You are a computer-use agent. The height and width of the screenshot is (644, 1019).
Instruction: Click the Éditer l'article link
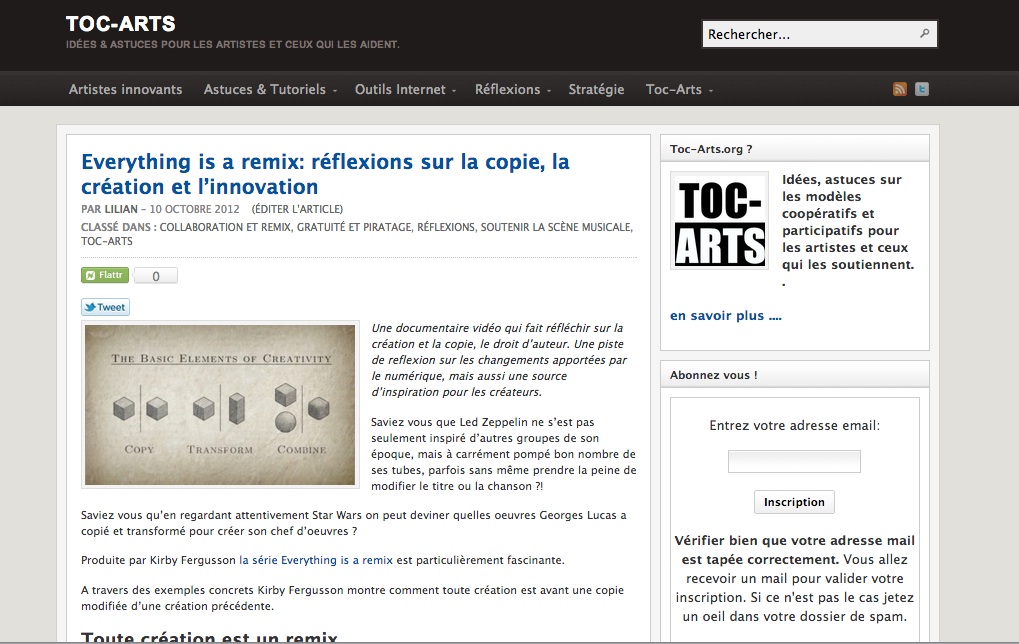(x=297, y=209)
